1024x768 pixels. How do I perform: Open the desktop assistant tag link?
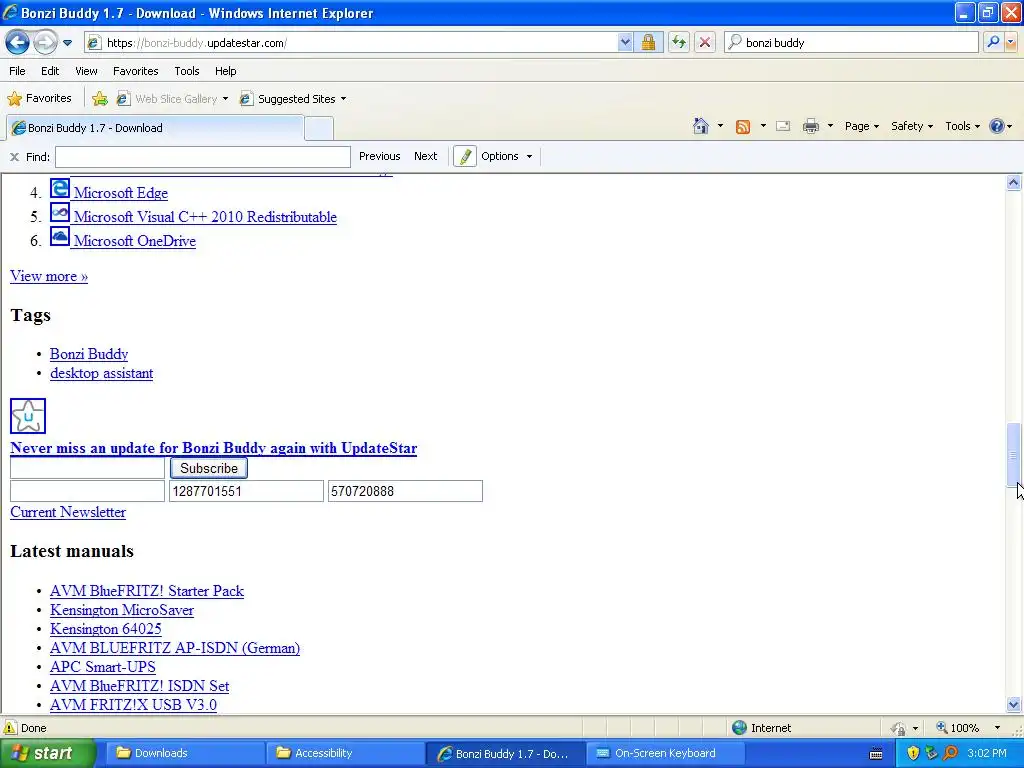click(x=101, y=373)
